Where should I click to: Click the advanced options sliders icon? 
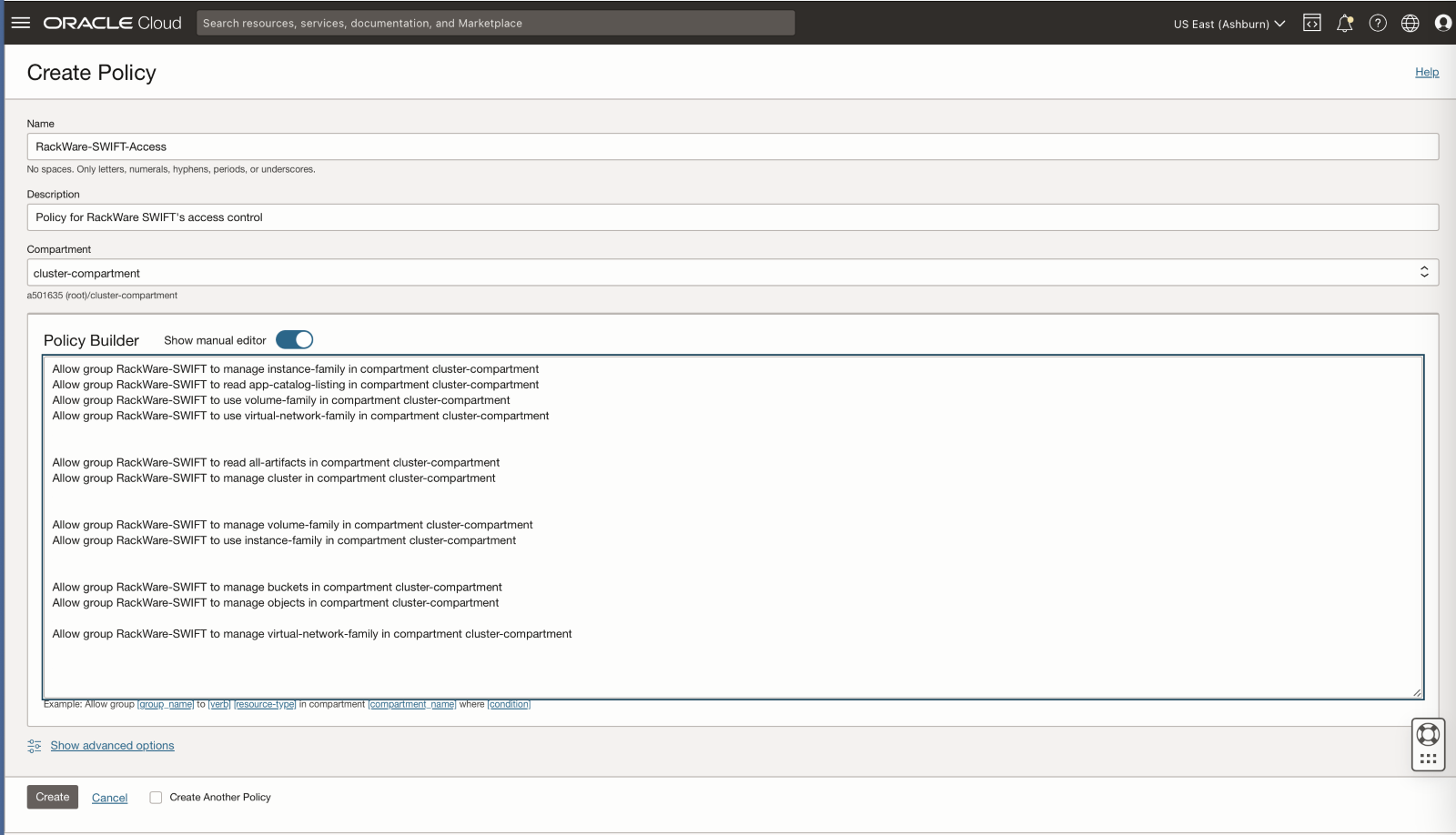(35, 746)
